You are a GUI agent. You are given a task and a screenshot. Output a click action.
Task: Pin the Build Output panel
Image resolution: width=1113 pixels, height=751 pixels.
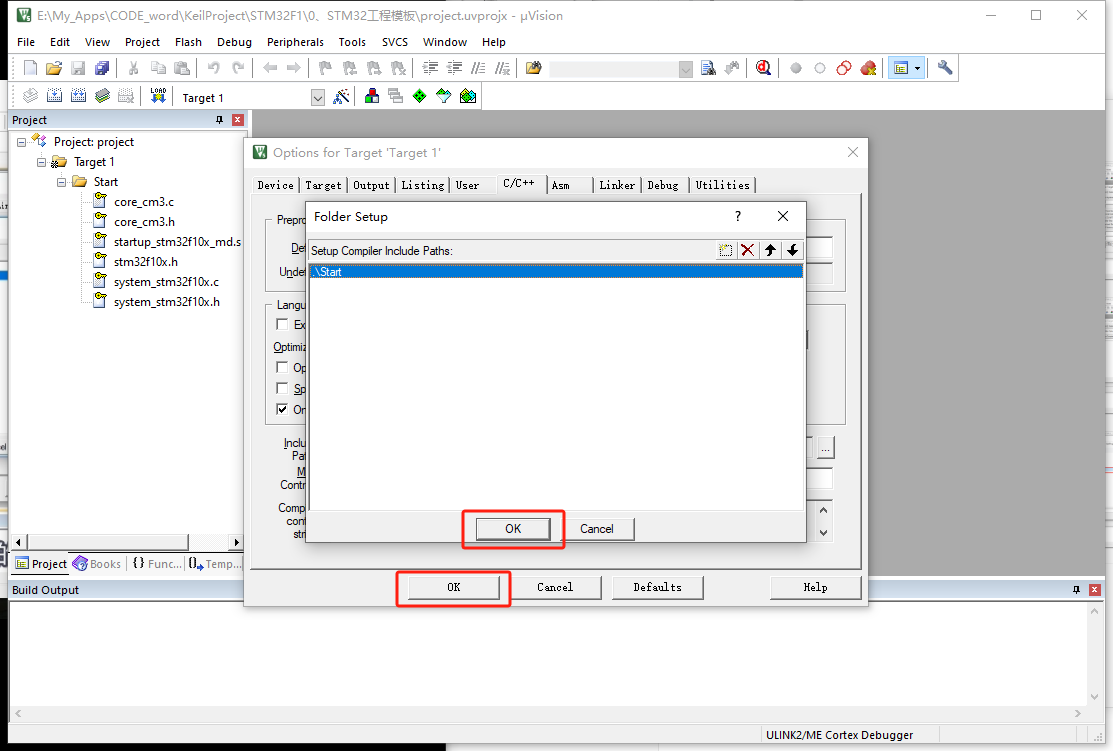tap(1076, 590)
